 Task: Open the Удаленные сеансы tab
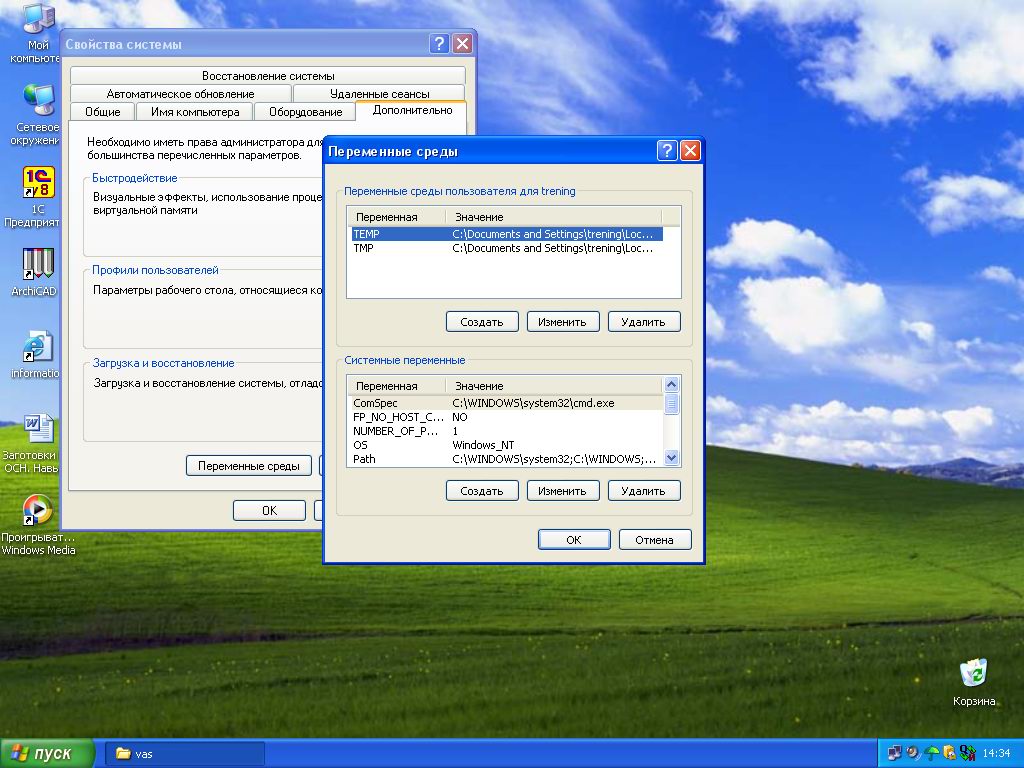pyautogui.click(x=379, y=93)
